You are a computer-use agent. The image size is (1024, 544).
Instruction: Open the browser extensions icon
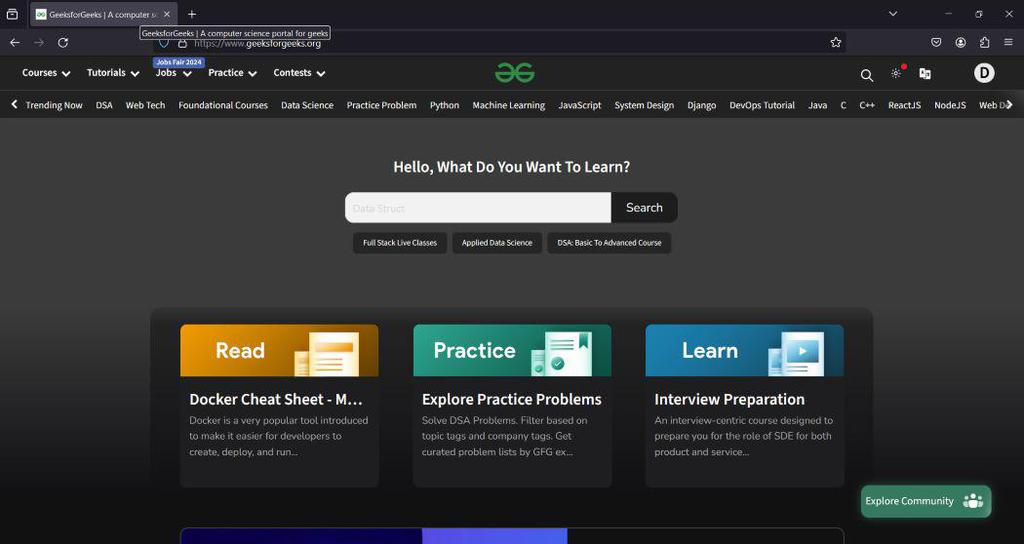tap(984, 42)
